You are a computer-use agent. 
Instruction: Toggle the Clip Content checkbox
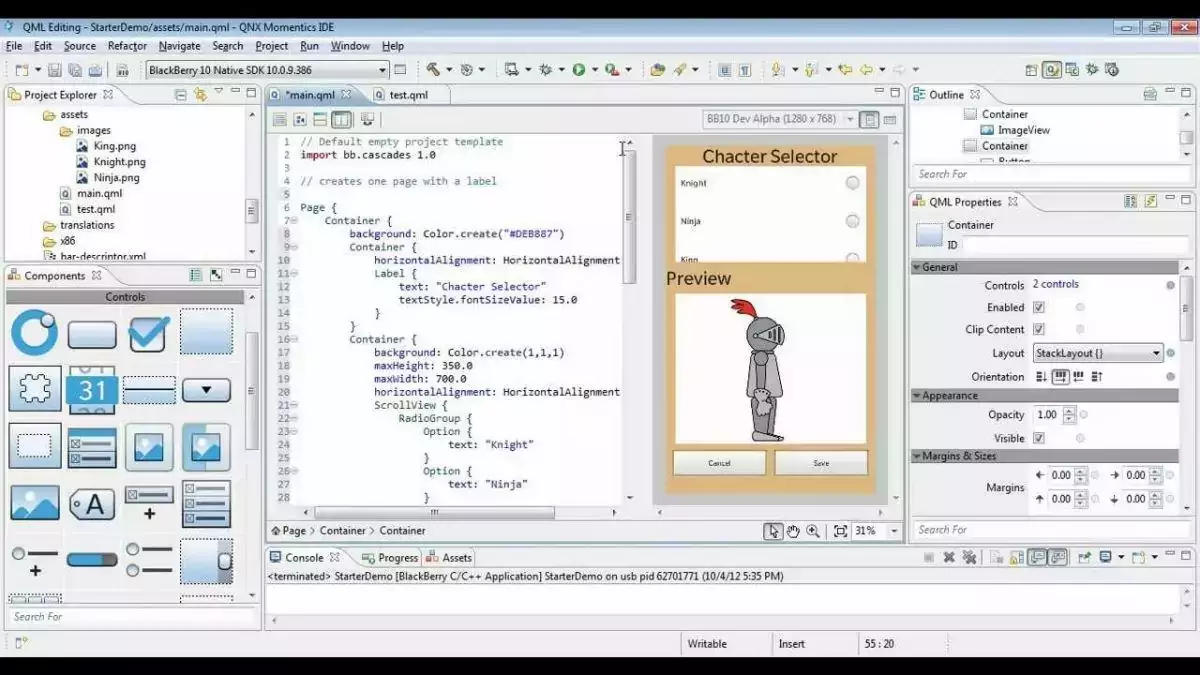(1038, 329)
